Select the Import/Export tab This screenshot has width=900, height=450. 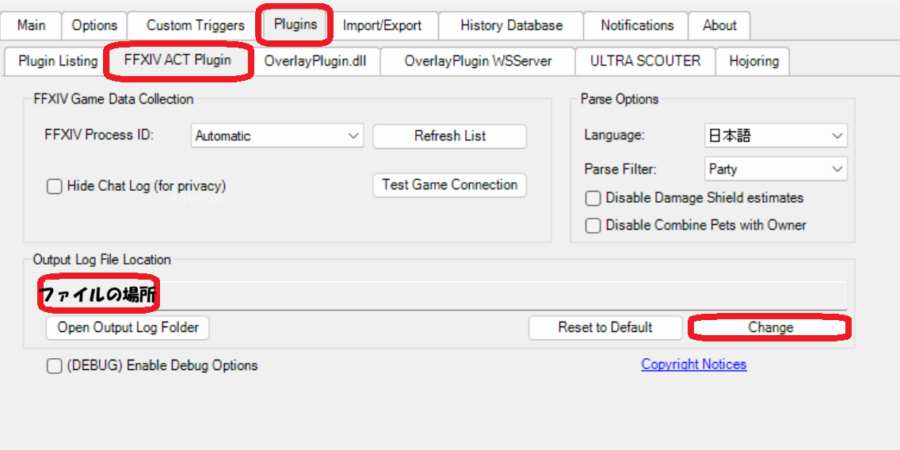(382, 25)
